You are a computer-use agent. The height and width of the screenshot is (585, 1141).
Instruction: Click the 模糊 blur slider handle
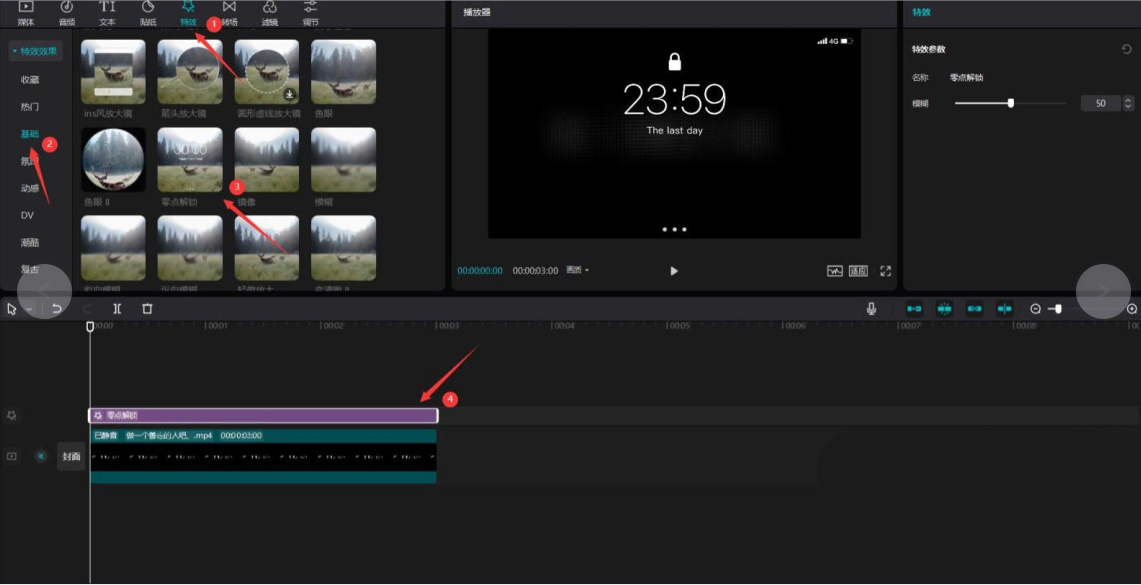click(1011, 103)
